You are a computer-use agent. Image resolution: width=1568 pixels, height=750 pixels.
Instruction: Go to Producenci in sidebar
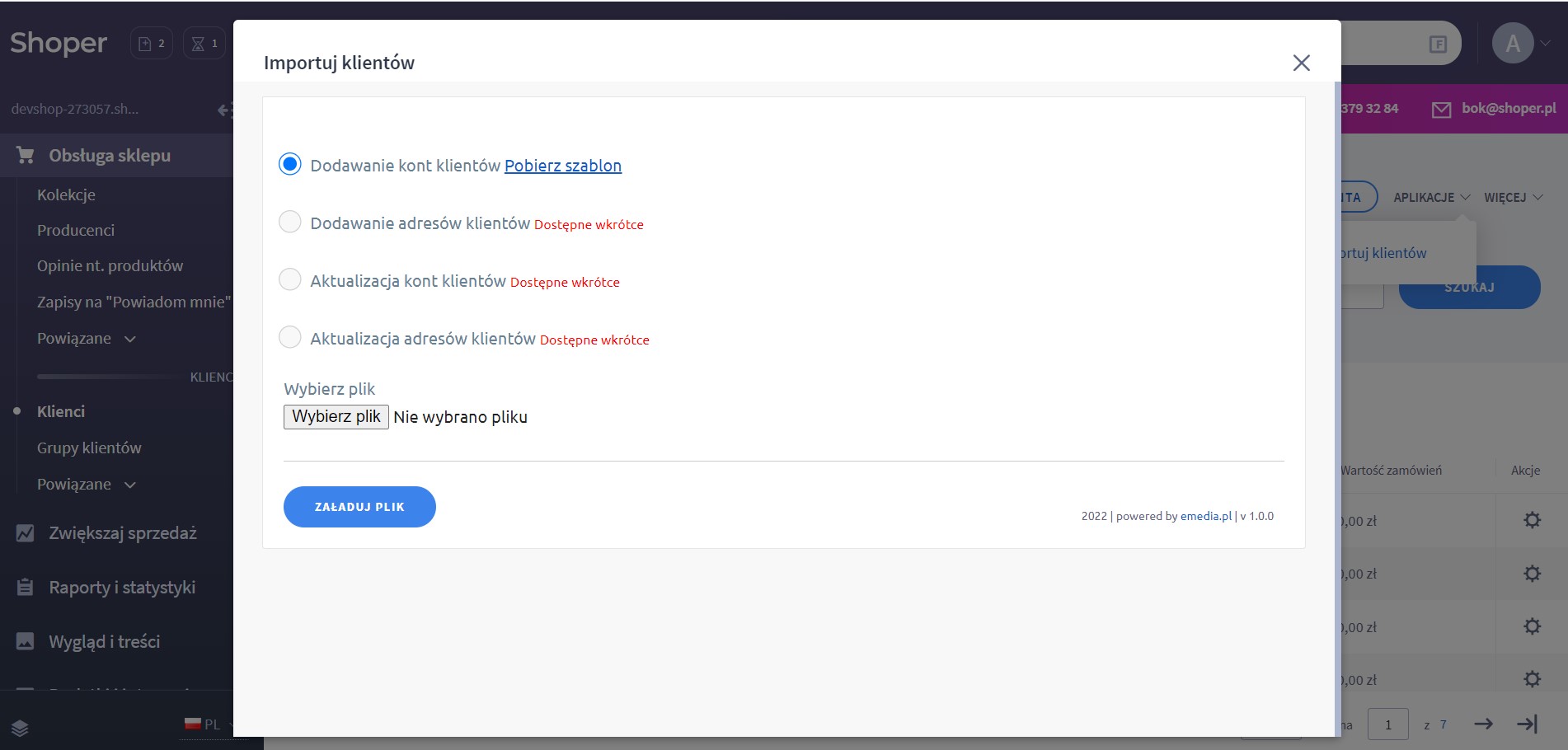(76, 230)
